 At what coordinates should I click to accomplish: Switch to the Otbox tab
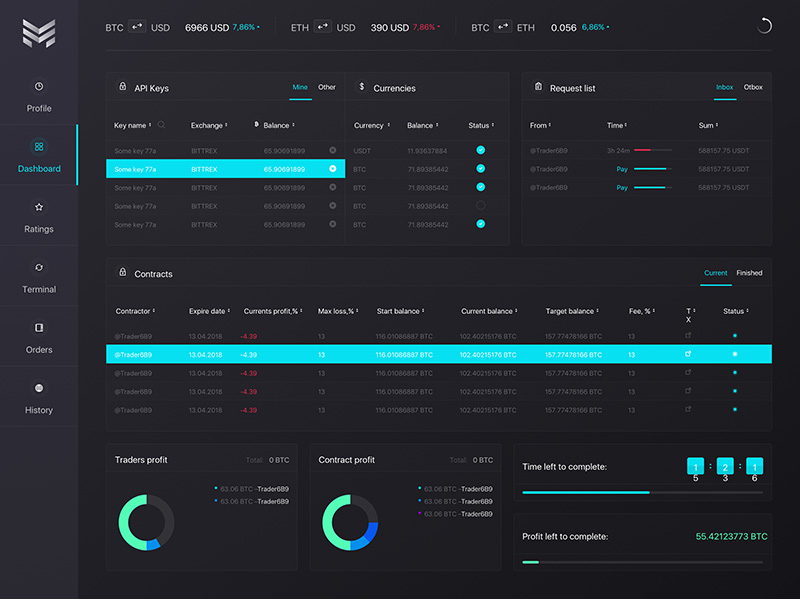(753, 88)
